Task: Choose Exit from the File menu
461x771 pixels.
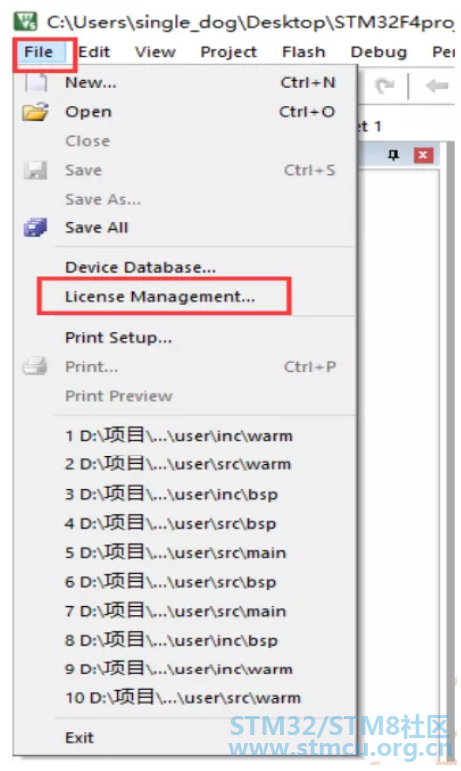Action: (79, 738)
